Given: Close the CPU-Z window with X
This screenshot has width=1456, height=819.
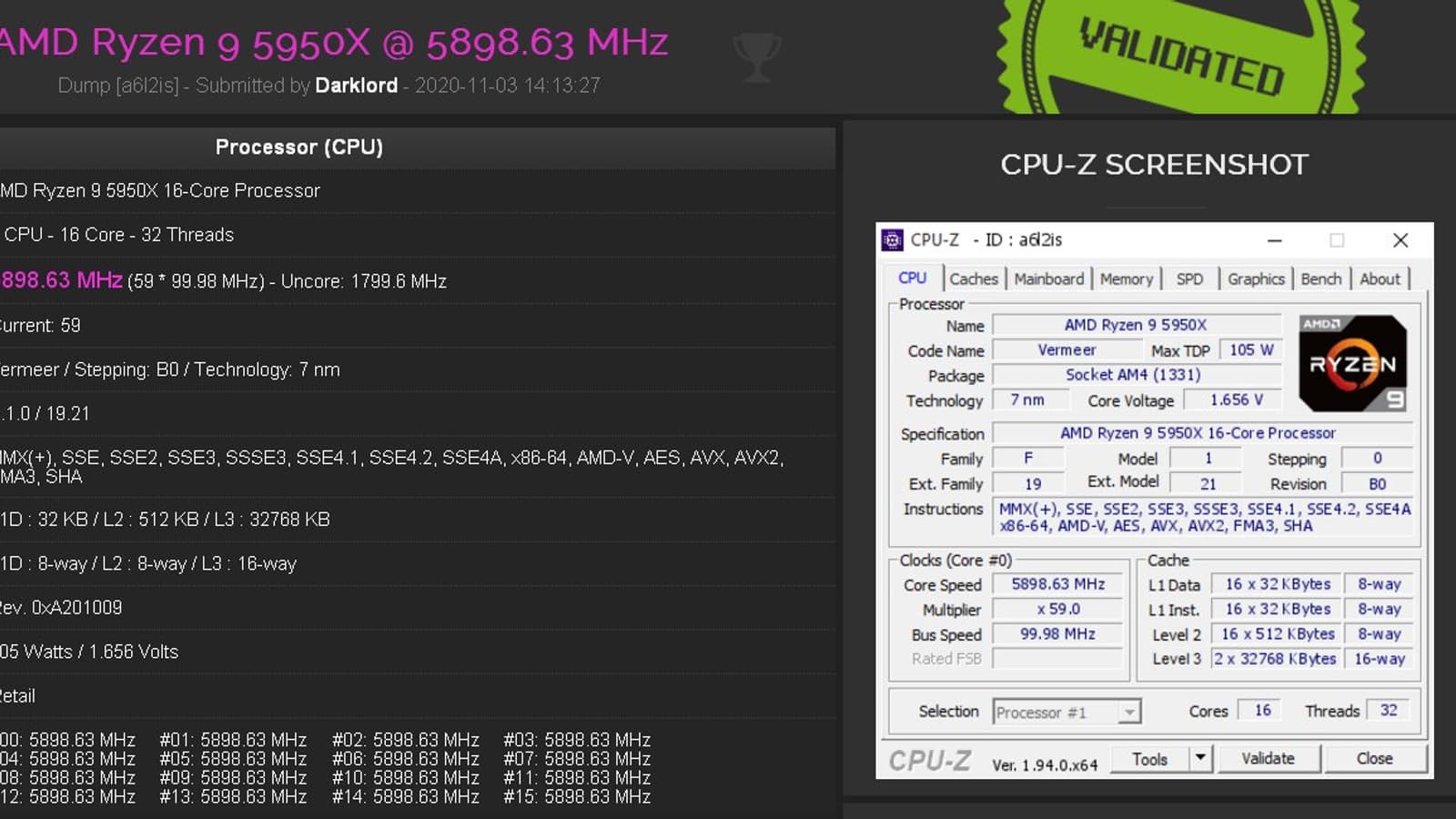Looking at the screenshot, I should pyautogui.click(x=1400, y=240).
